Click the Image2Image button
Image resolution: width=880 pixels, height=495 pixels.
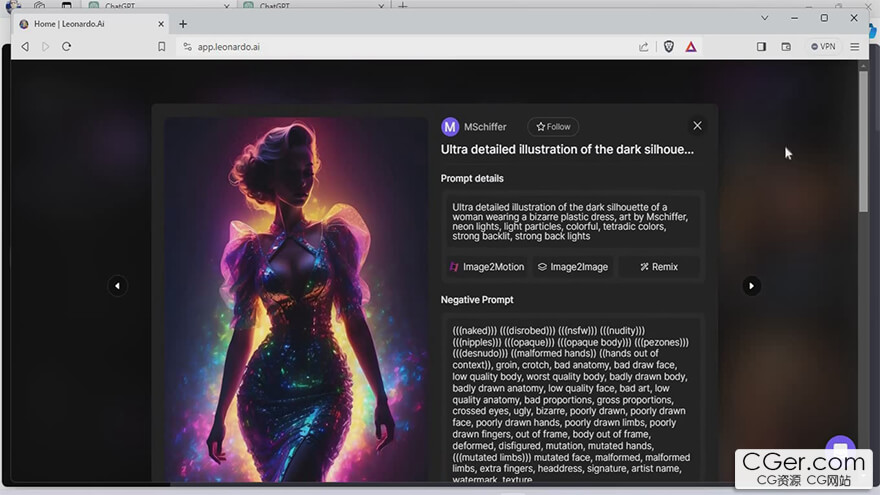tap(572, 267)
